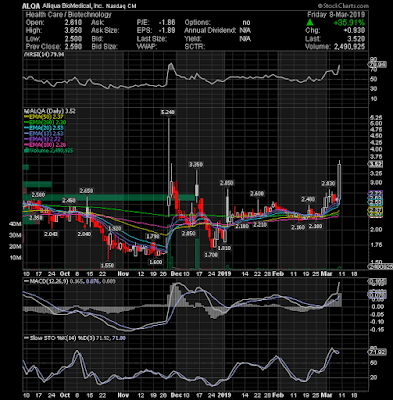
Task: Click the Open value 2.810
Action: click(x=73, y=23)
